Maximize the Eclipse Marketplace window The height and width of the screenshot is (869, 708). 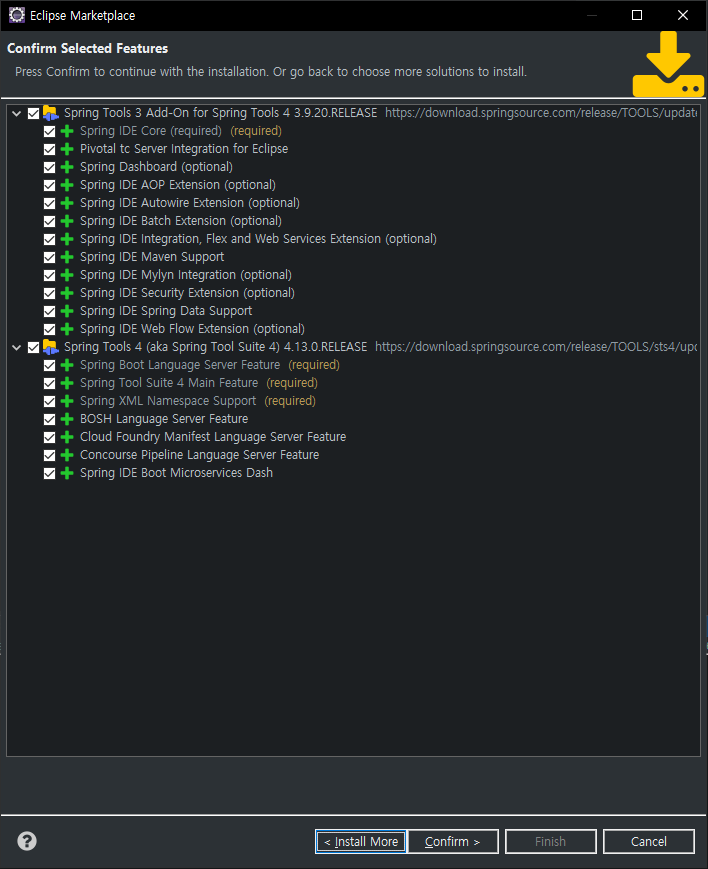click(637, 15)
